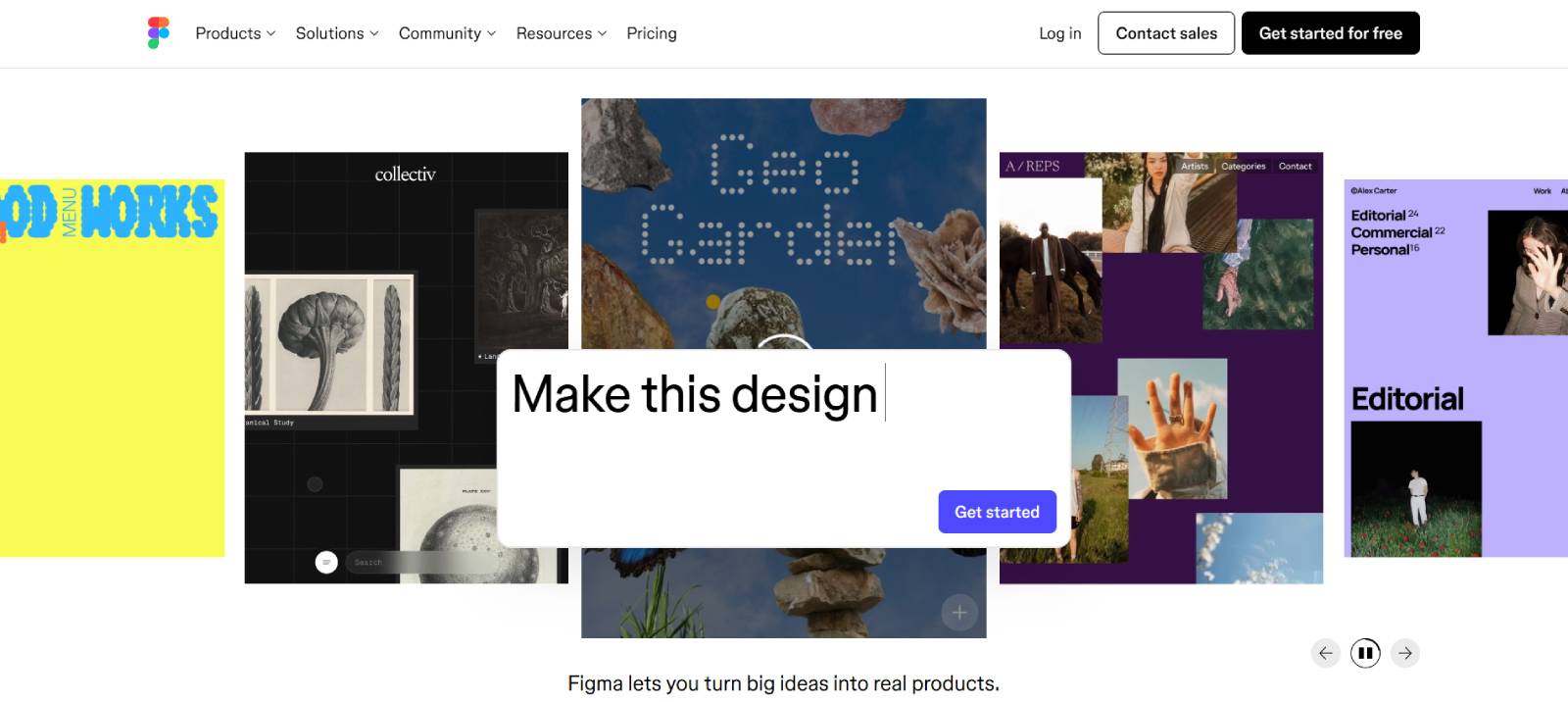Click the plus icon on Geo Garden card
The width and height of the screenshot is (1568, 702).
click(959, 613)
